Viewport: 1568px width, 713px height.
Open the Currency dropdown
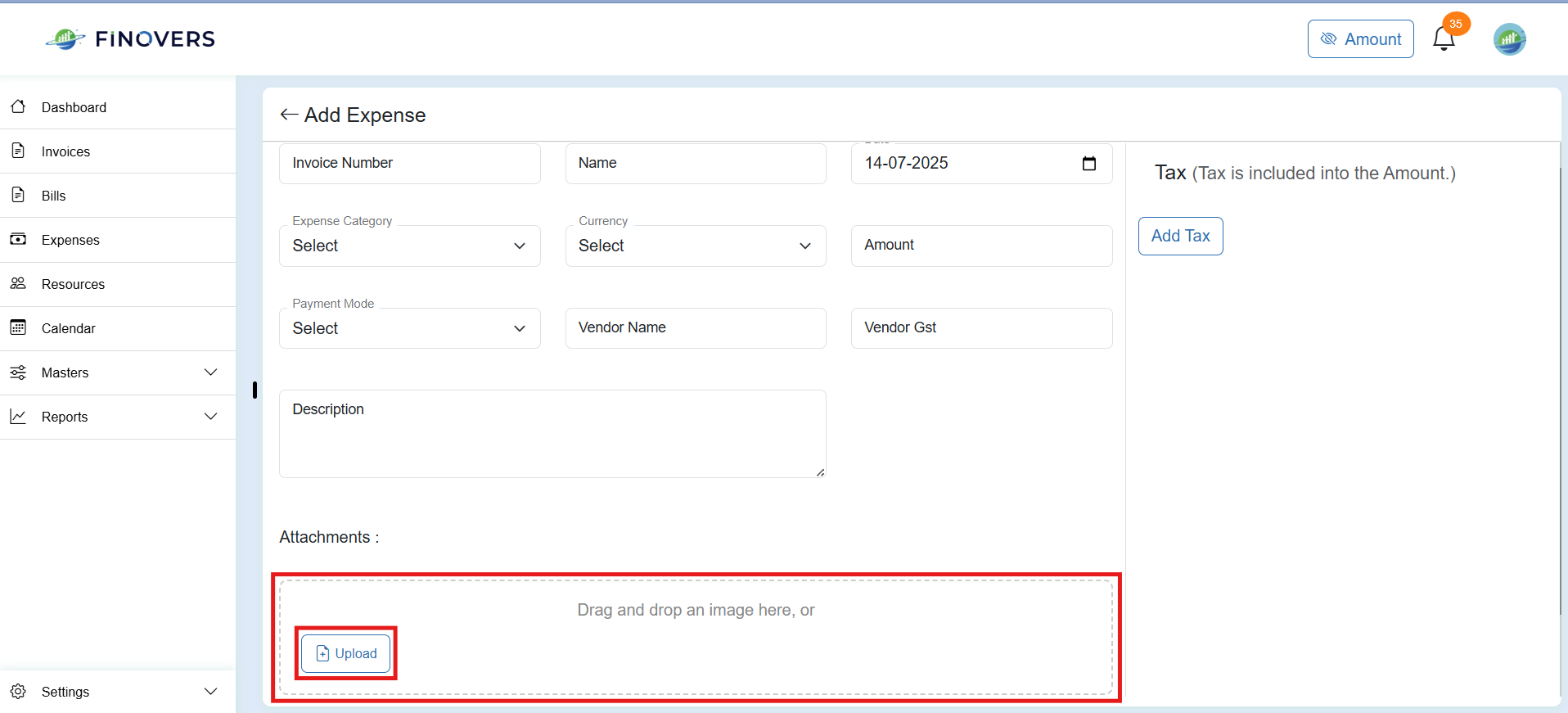(x=696, y=246)
